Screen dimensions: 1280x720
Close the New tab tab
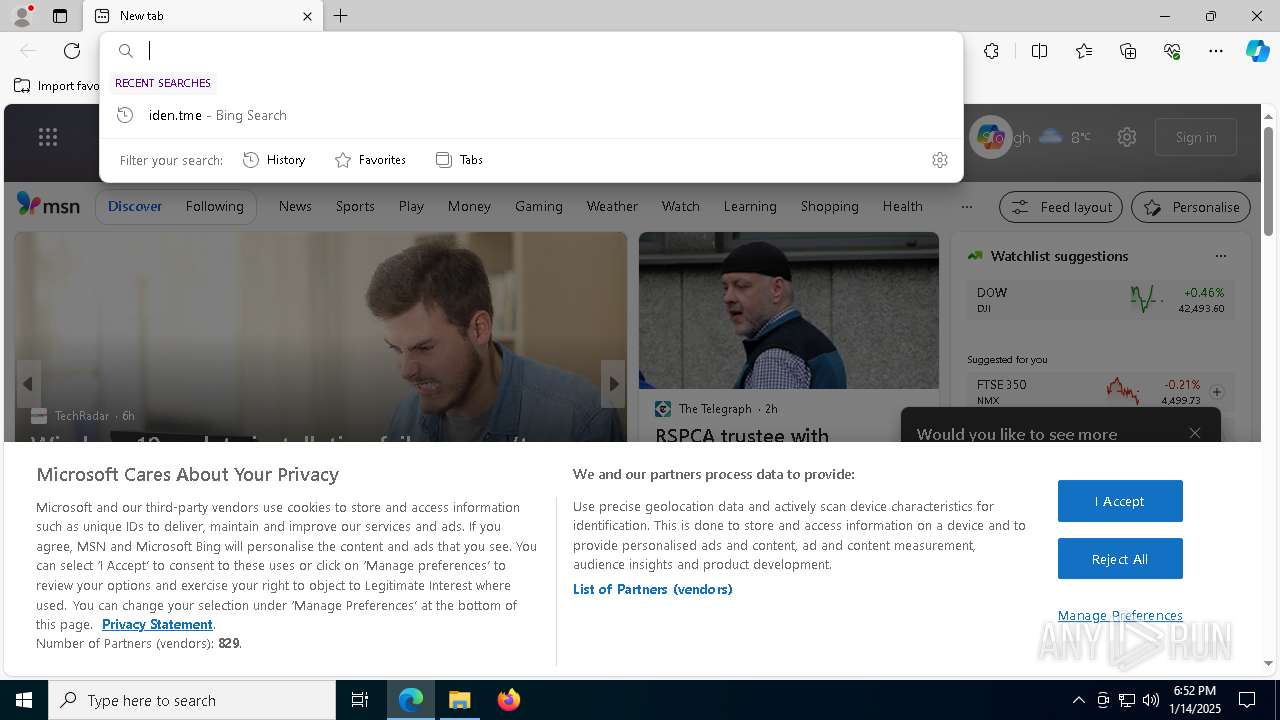pos(307,16)
